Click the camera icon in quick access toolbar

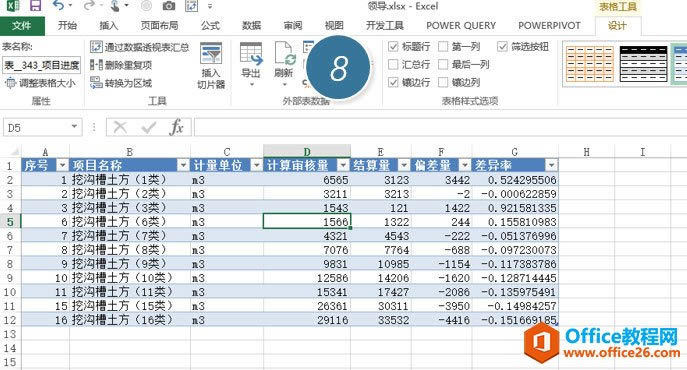click(x=169, y=6)
